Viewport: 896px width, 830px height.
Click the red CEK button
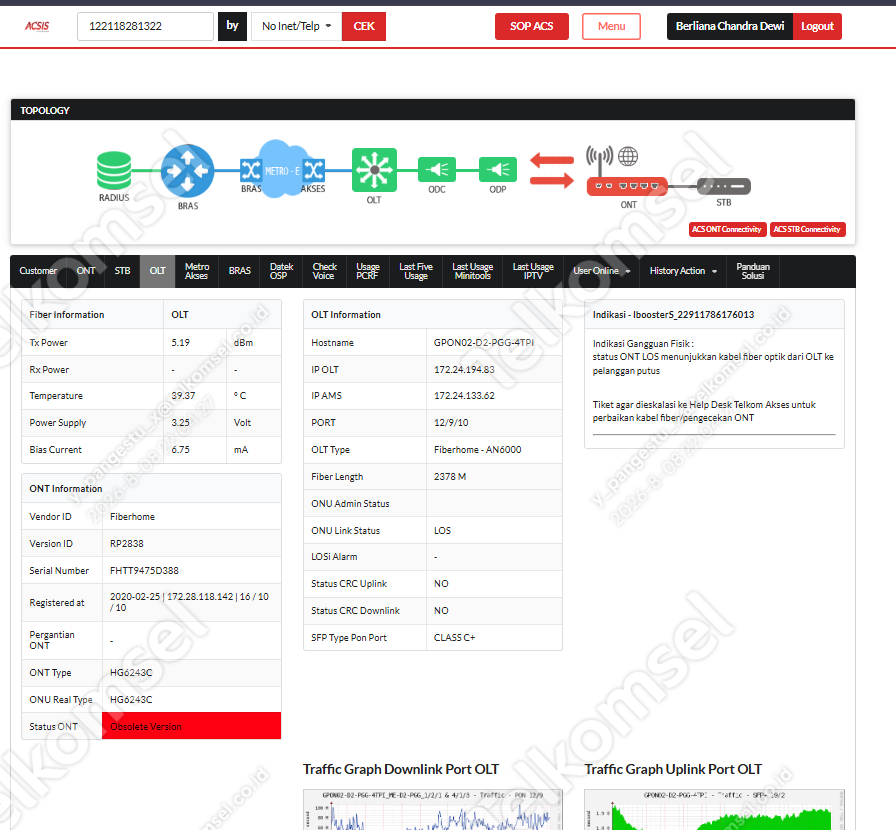[x=364, y=26]
